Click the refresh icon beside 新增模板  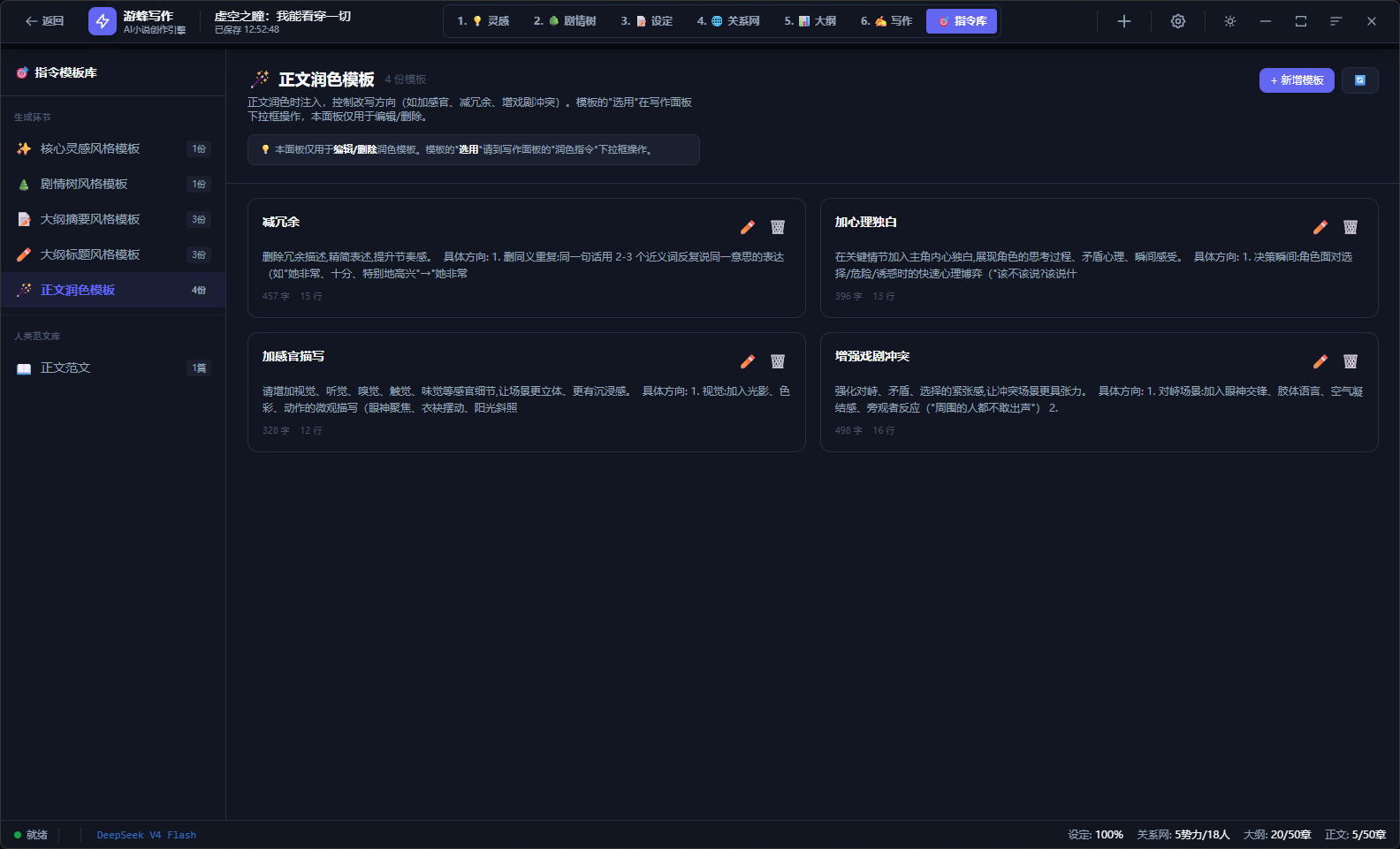1360,80
